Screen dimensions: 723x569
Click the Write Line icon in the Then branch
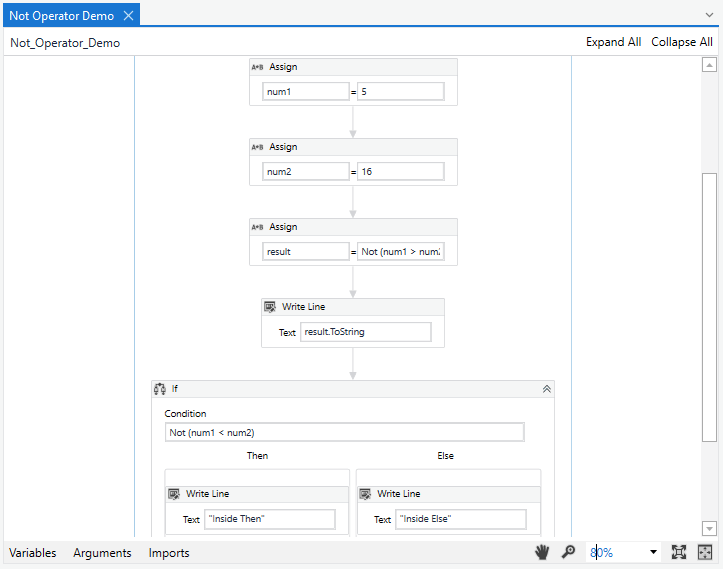click(x=174, y=494)
